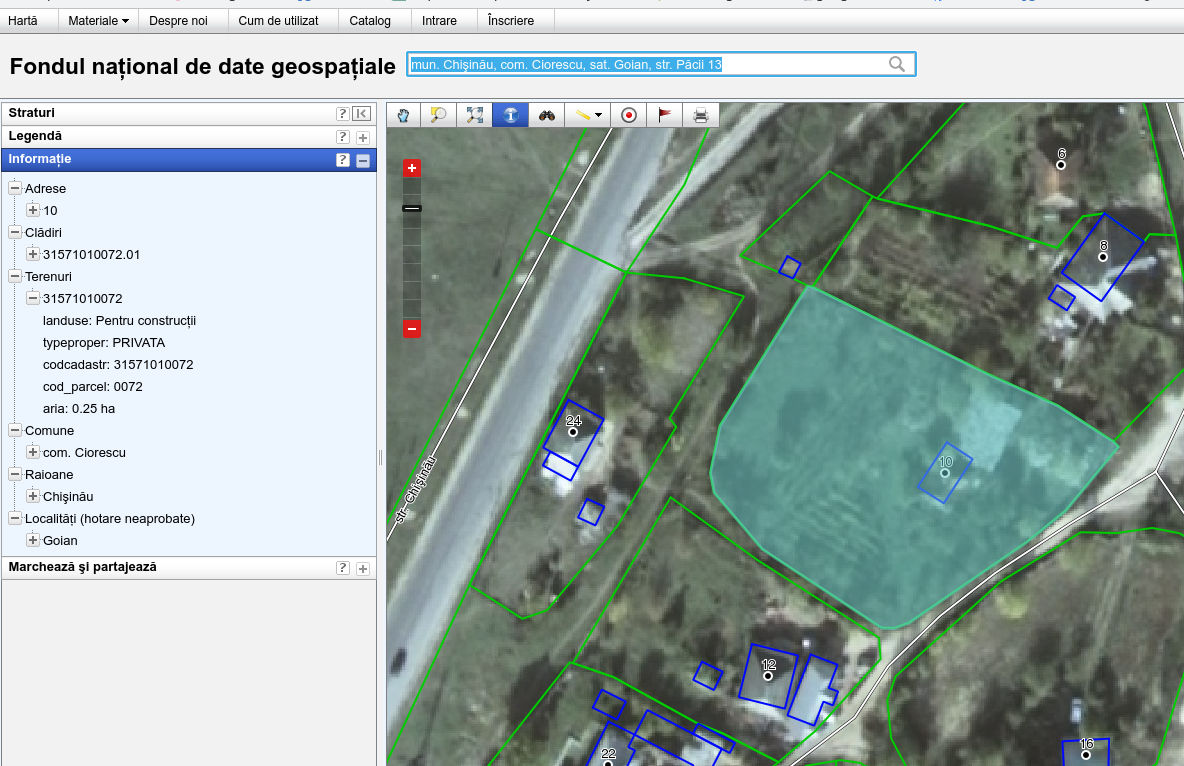
Task: Collapse the sidebar using Straturi arrow button
Action: tap(361, 114)
